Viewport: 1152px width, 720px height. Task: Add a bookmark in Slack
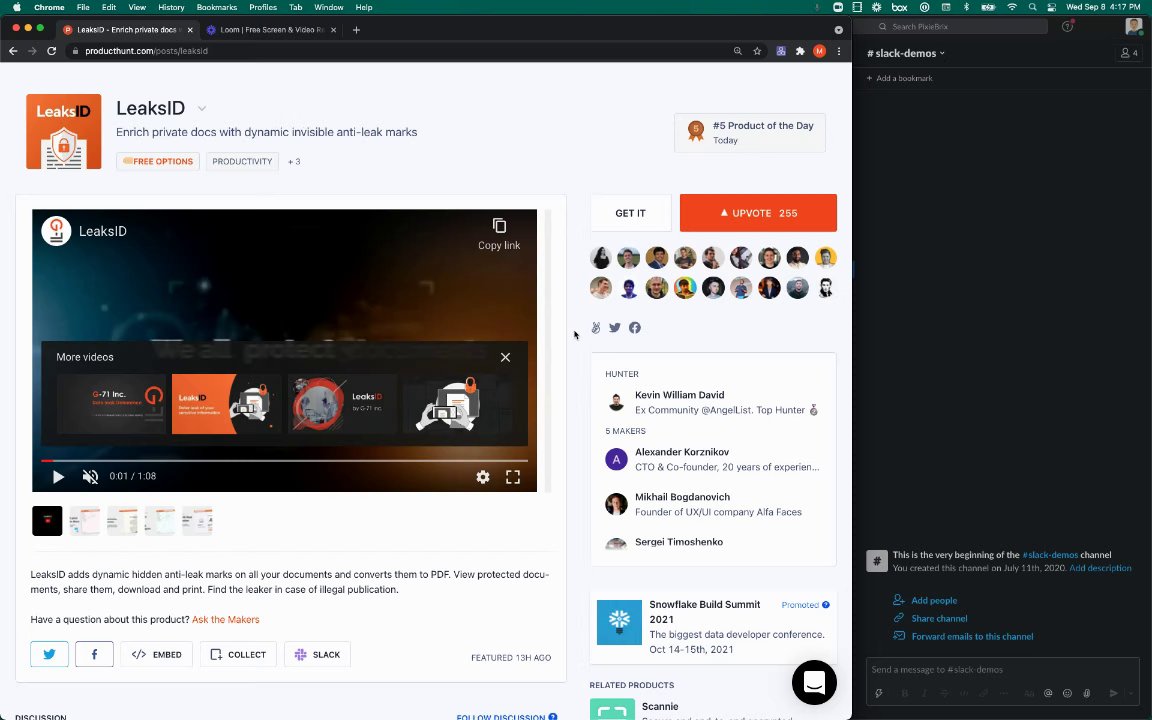(x=899, y=78)
